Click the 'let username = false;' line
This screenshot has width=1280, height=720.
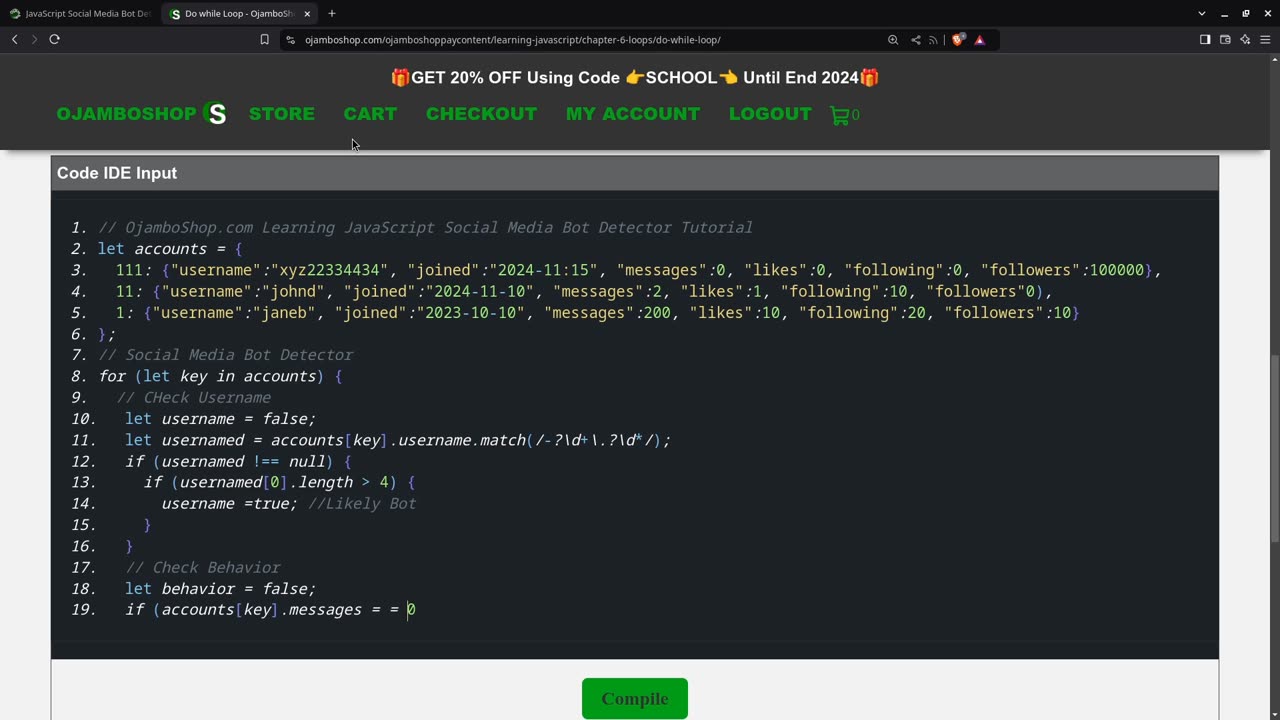[220, 418]
